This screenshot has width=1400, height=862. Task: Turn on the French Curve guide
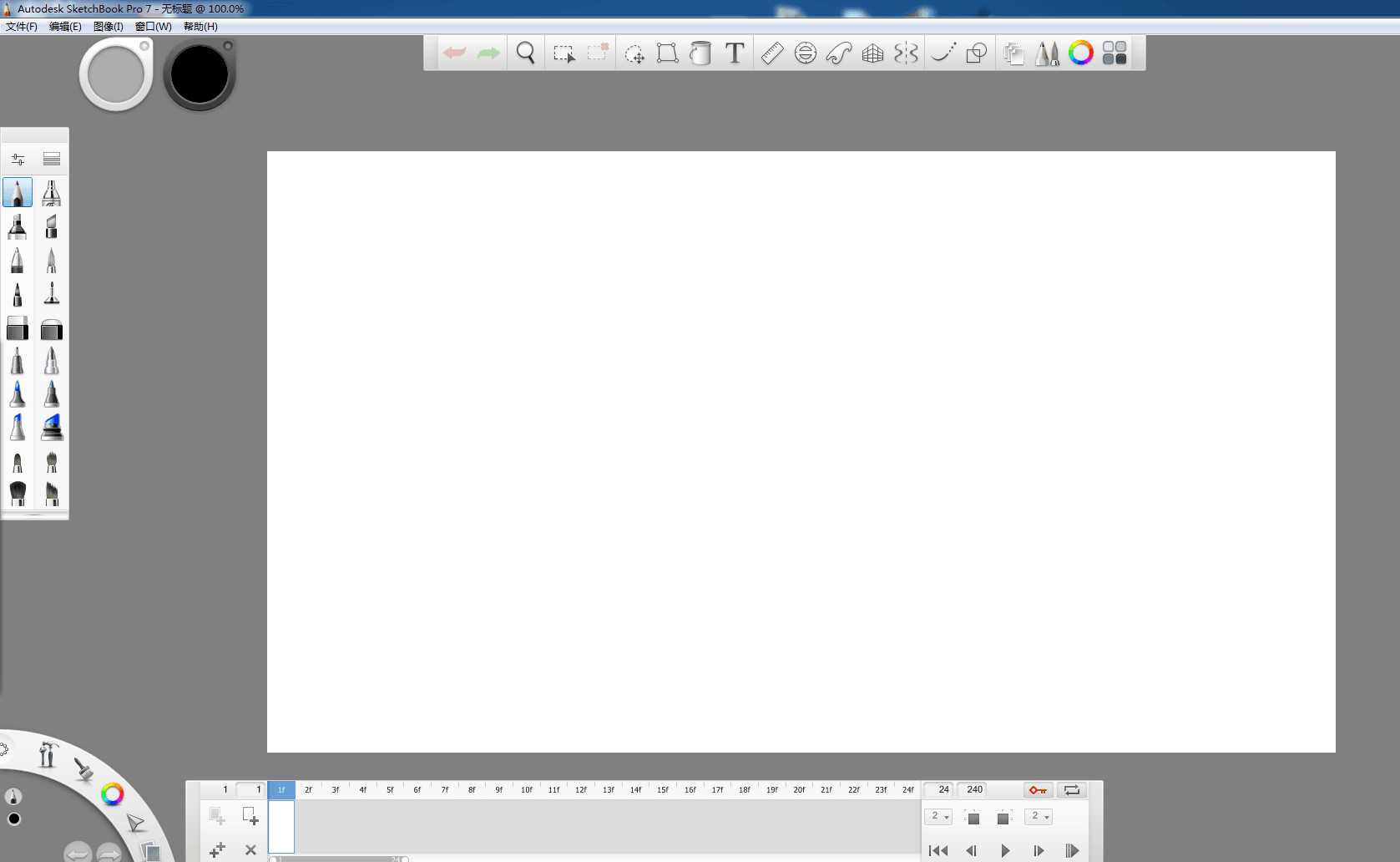(839, 53)
